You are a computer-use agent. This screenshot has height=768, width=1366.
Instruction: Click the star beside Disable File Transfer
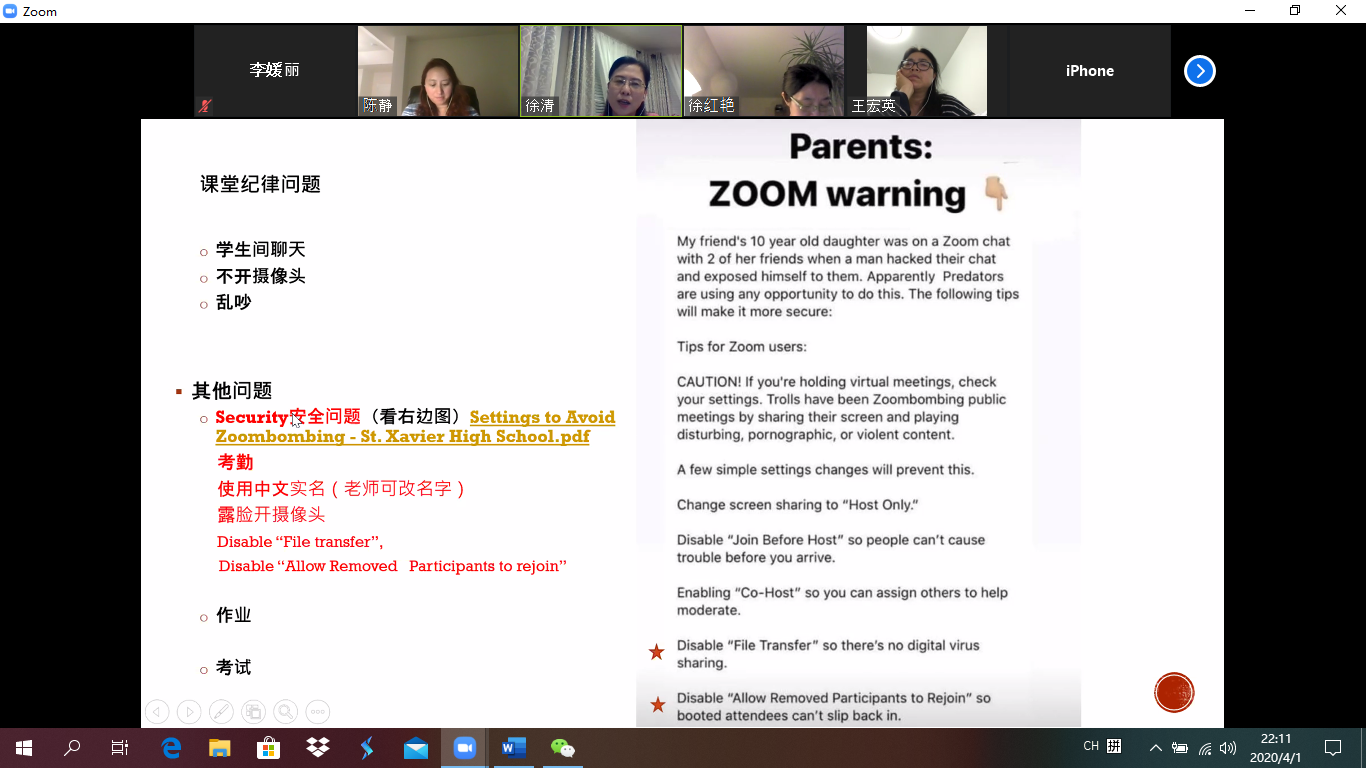pyautogui.click(x=657, y=653)
